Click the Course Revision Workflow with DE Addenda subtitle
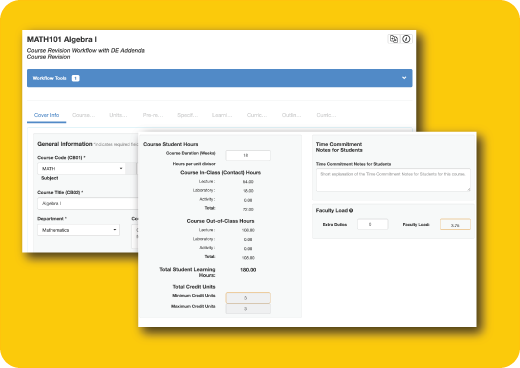520x368 pixels. [x=86, y=50]
